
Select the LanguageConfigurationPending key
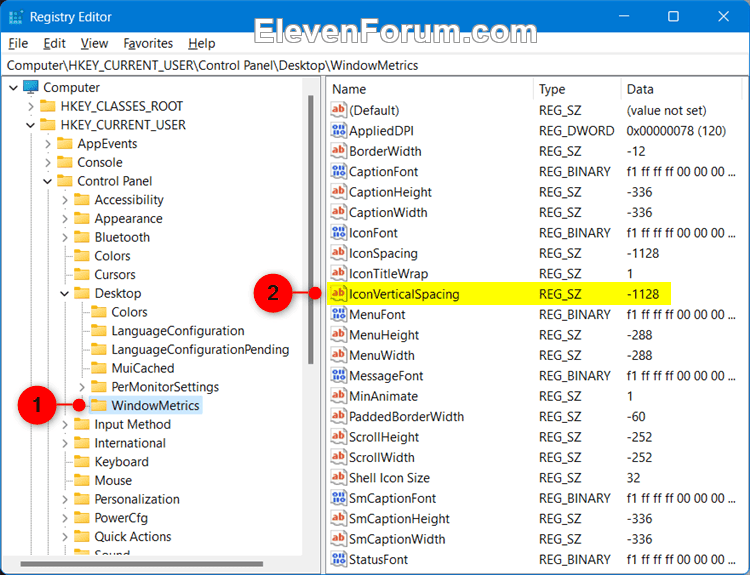200,350
